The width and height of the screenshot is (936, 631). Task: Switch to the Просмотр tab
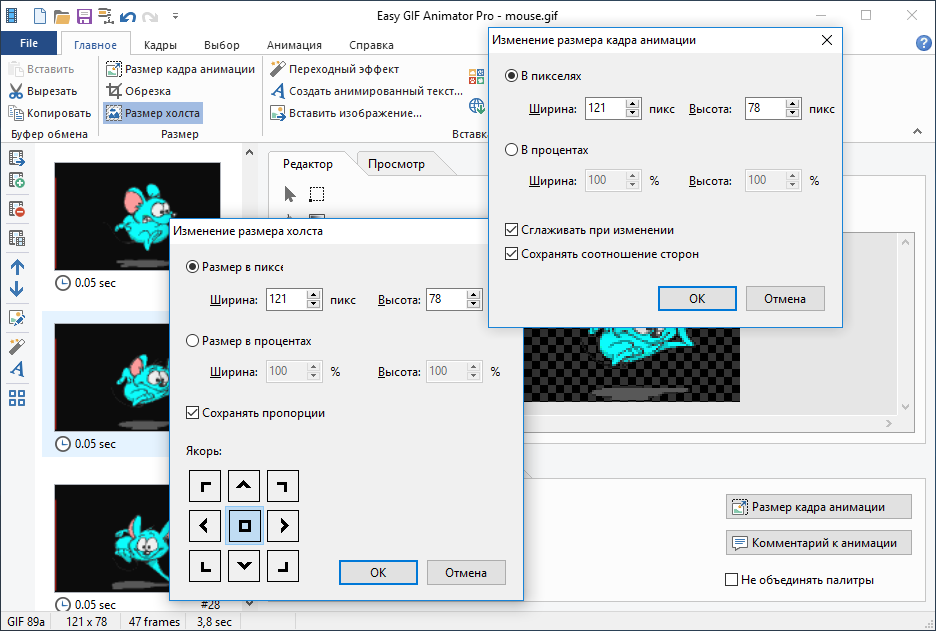coord(396,164)
